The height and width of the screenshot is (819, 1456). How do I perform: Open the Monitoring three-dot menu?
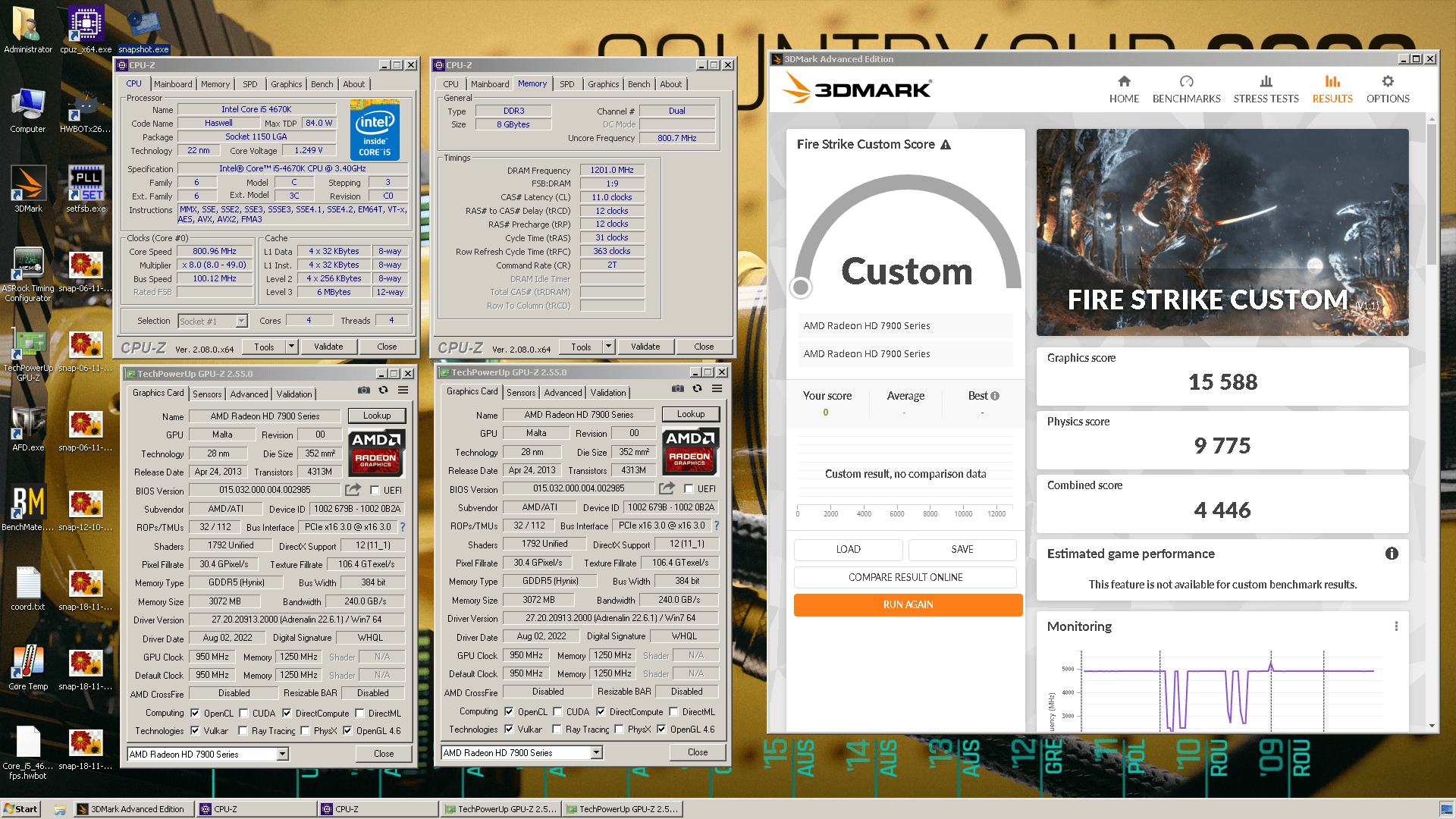pyautogui.click(x=1396, y=626)
